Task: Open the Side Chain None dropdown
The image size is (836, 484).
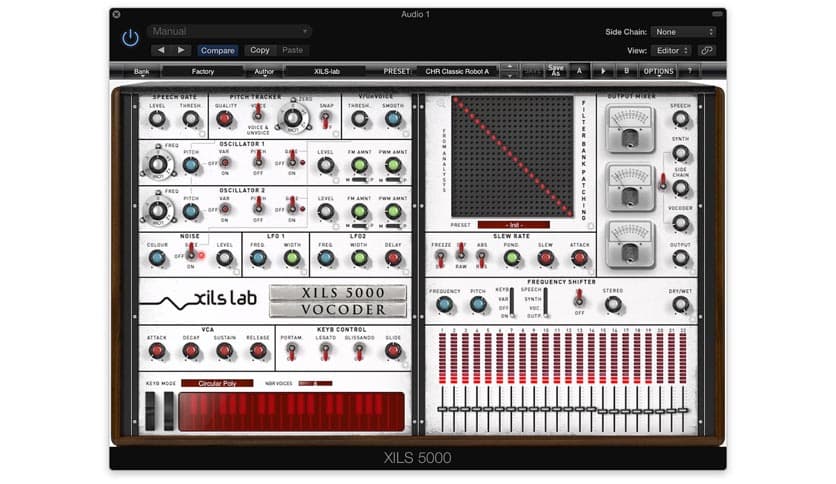Action: click(x=684, y=32)
